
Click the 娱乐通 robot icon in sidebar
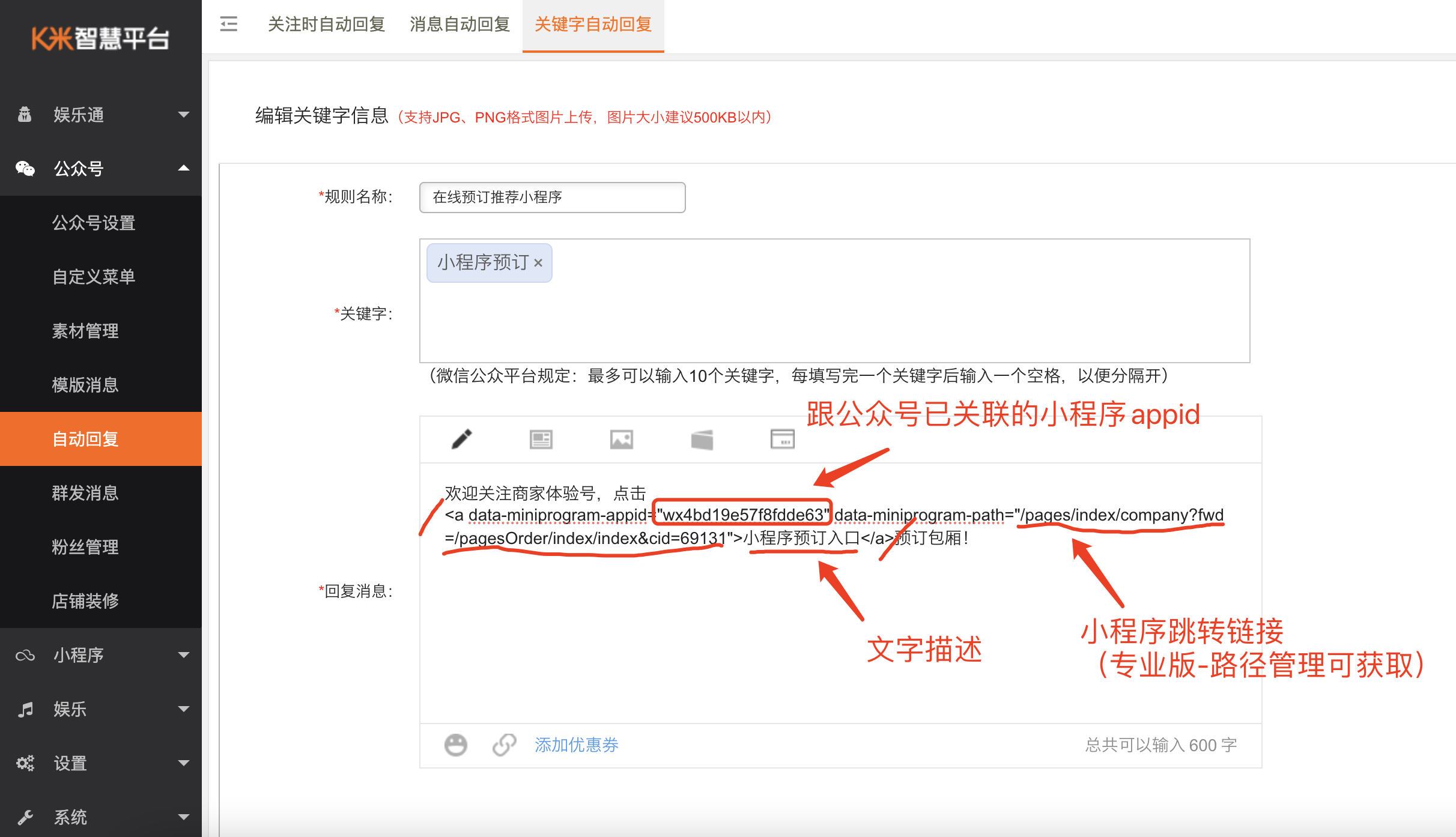[25, 114]
